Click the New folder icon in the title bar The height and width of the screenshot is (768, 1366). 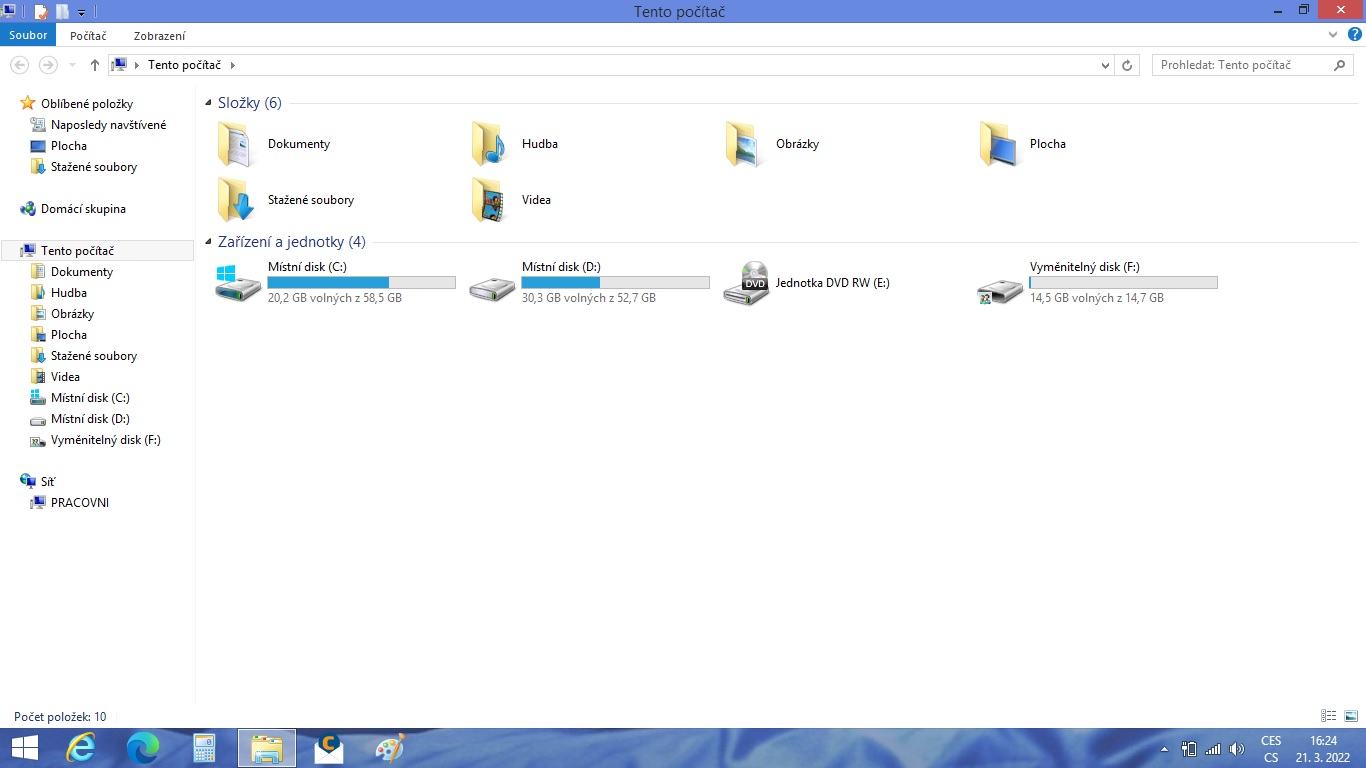(62, 11)
